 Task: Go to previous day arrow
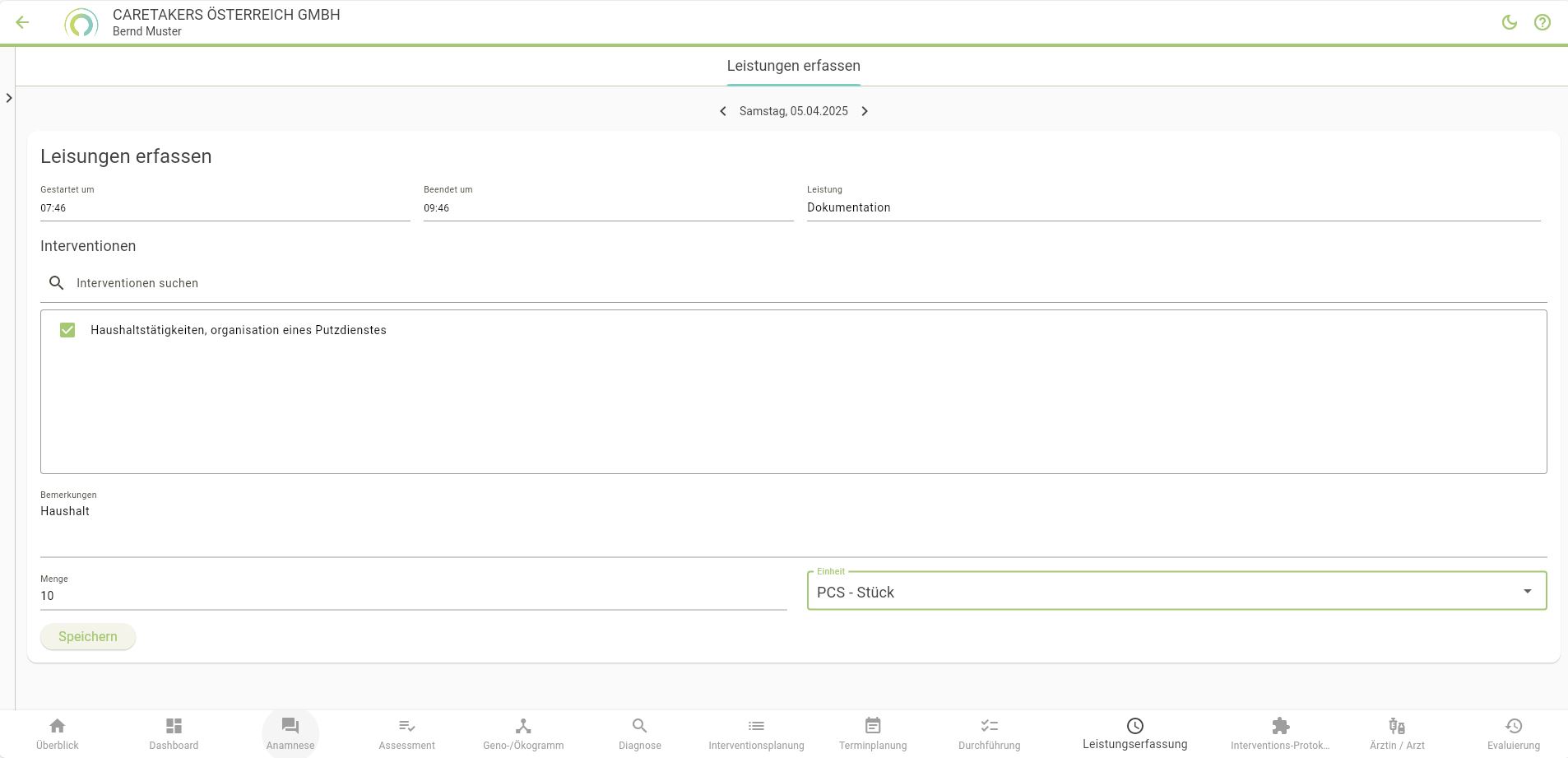click(722, 111)
